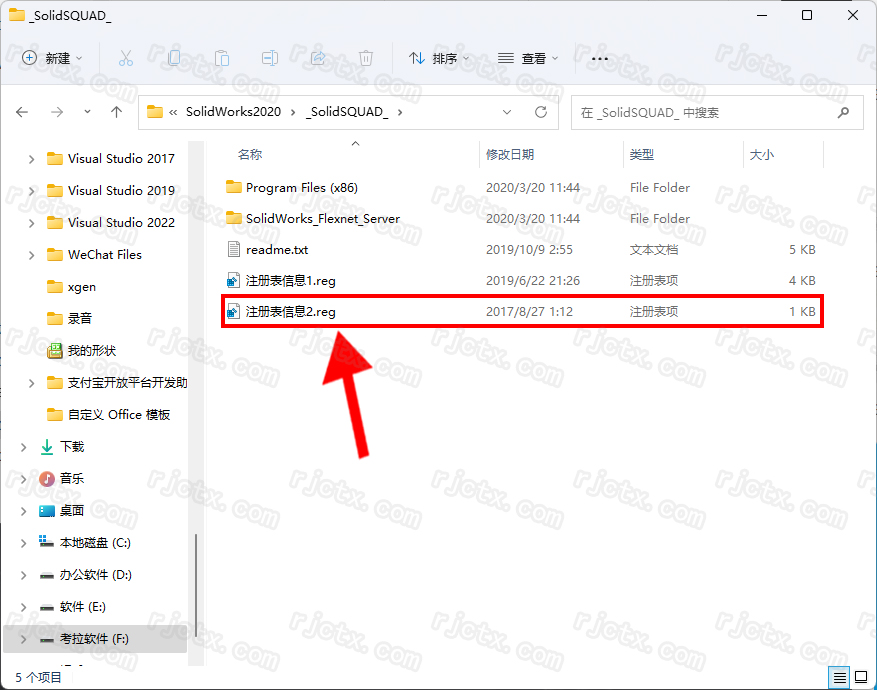
Task: Select the 注册表信息2.reg file
Action: (291, 312)
